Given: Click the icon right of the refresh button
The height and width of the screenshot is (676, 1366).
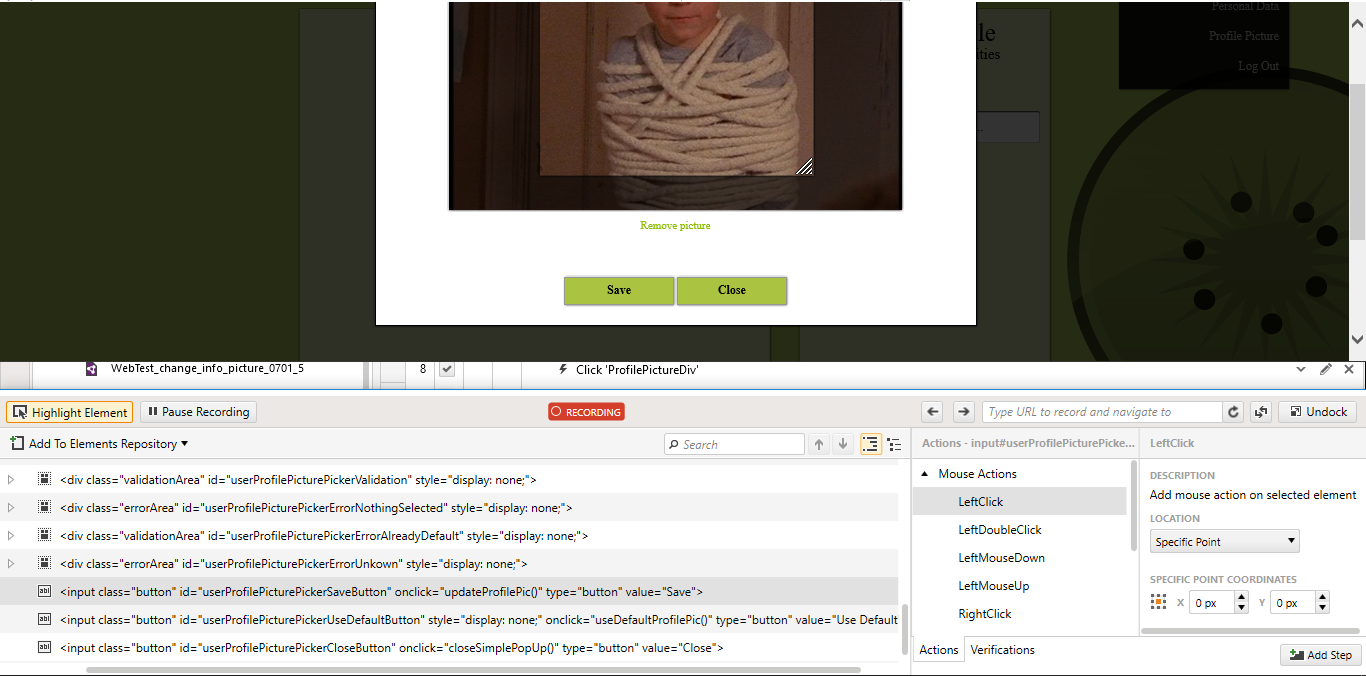Looking at the screenshot, I should (x=1260, y=412).
